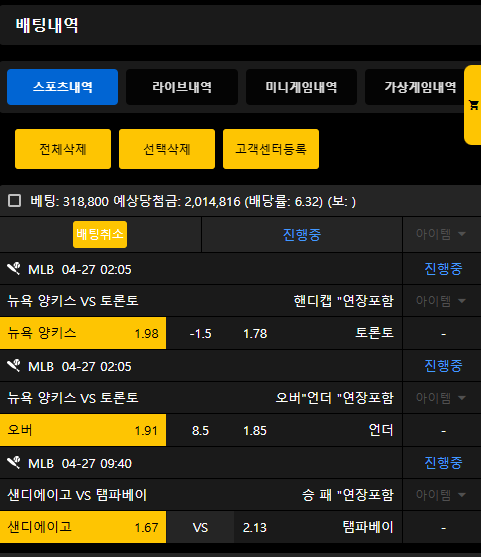This screenshot has width=481, height=557.
Task: Switch to the 미니게임내역 tab
Action: (x=301, y=87)
